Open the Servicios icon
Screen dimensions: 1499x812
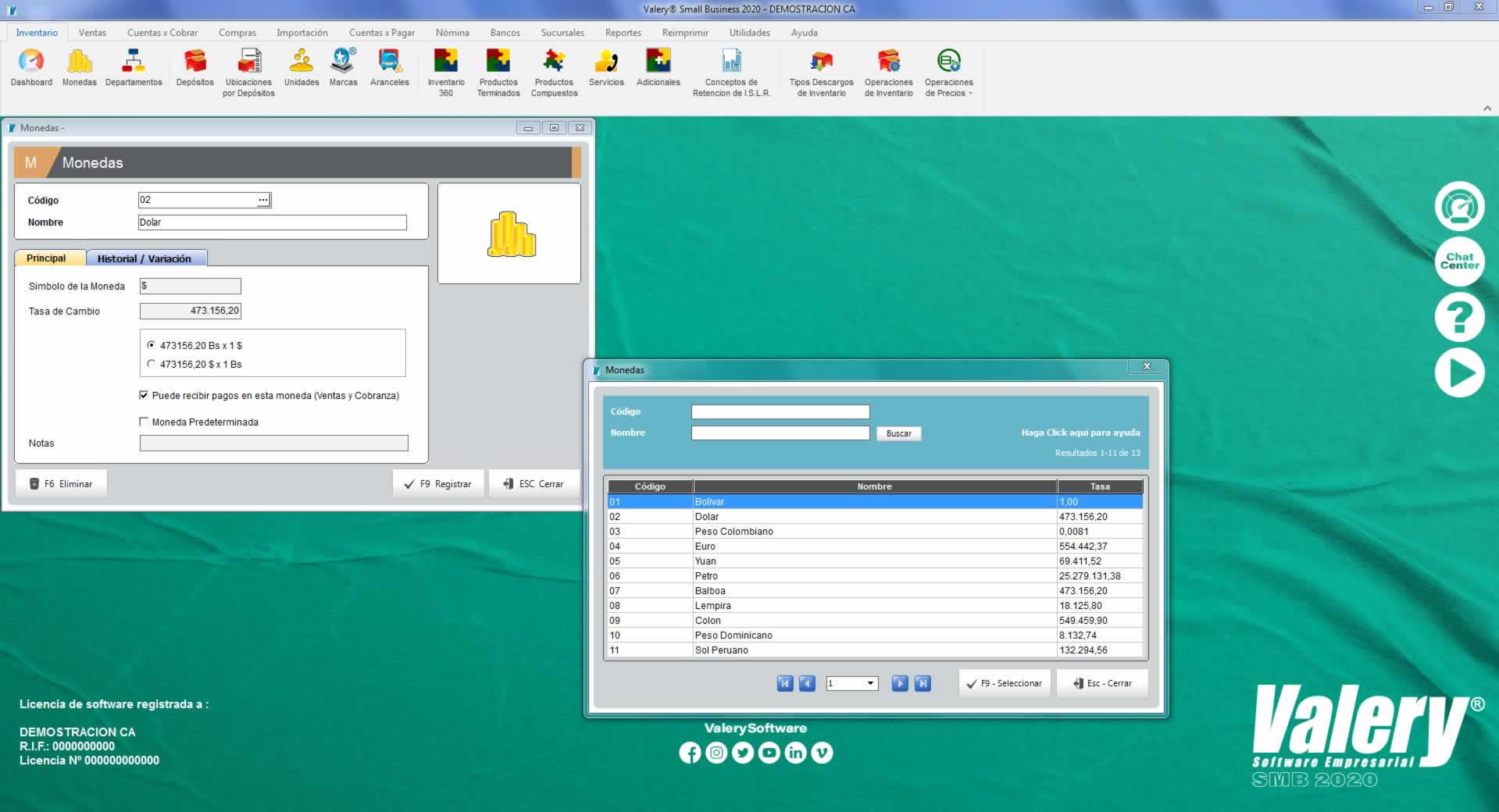click(x=606, y=68)
